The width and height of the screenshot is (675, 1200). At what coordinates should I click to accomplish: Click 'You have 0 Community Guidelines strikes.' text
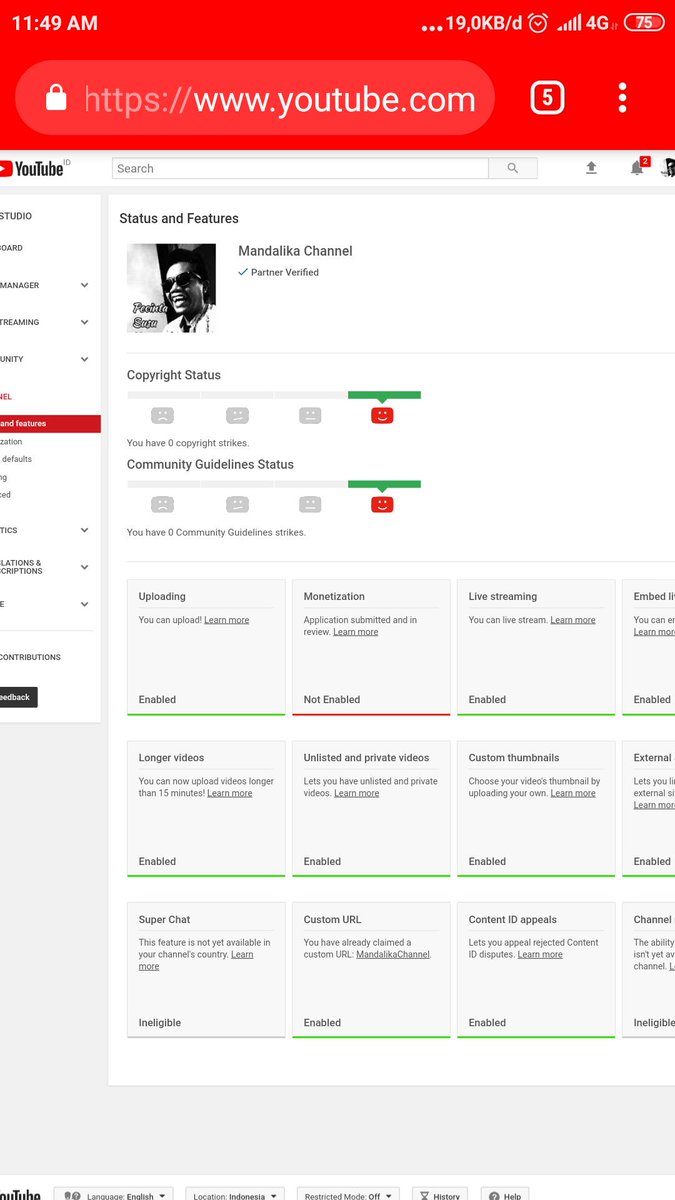click(x=216, y=532)
